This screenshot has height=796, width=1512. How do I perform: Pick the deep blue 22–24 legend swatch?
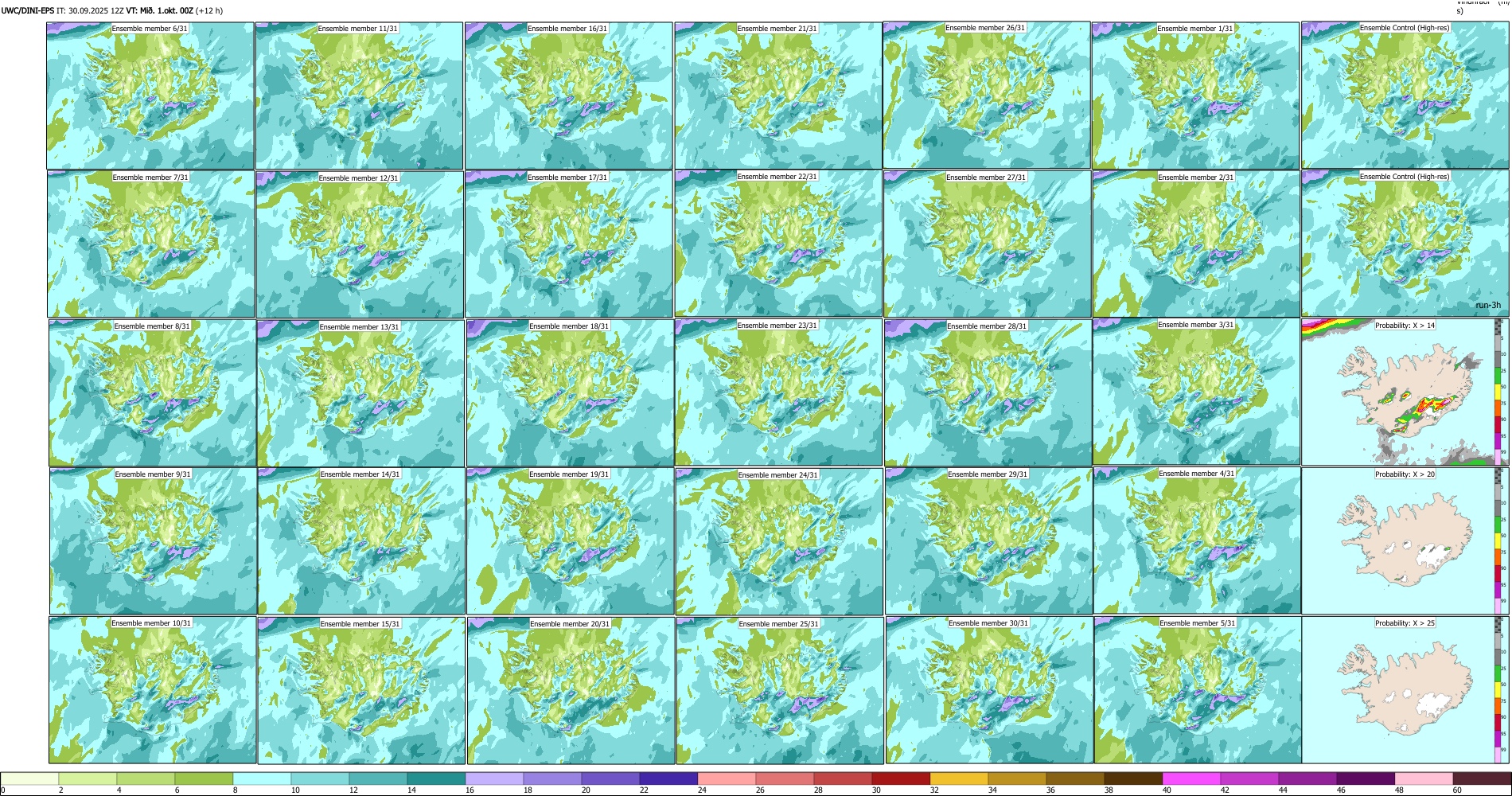(x=668, y=778)
